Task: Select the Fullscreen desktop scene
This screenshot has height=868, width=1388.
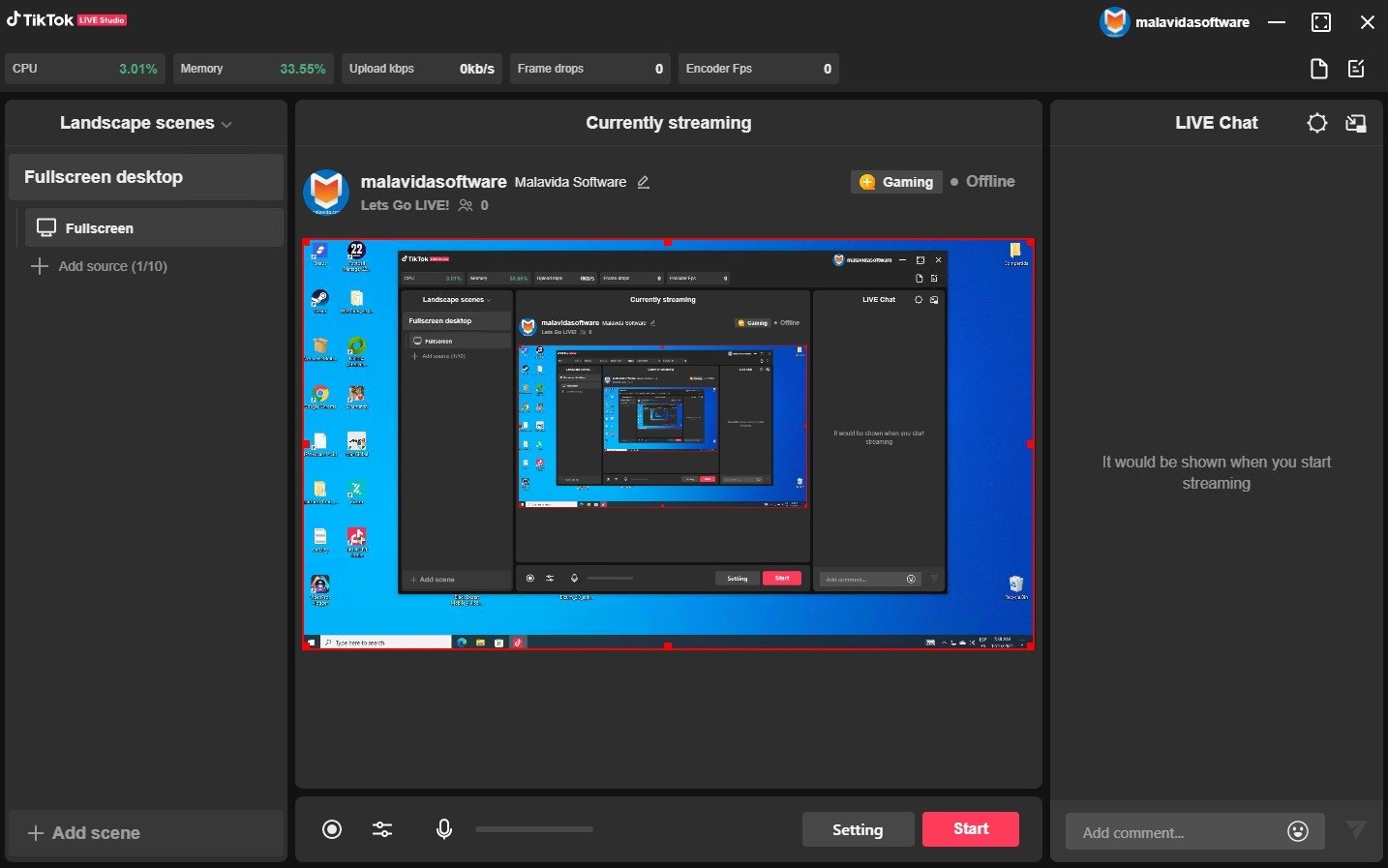Action: (x=146, y=177)
